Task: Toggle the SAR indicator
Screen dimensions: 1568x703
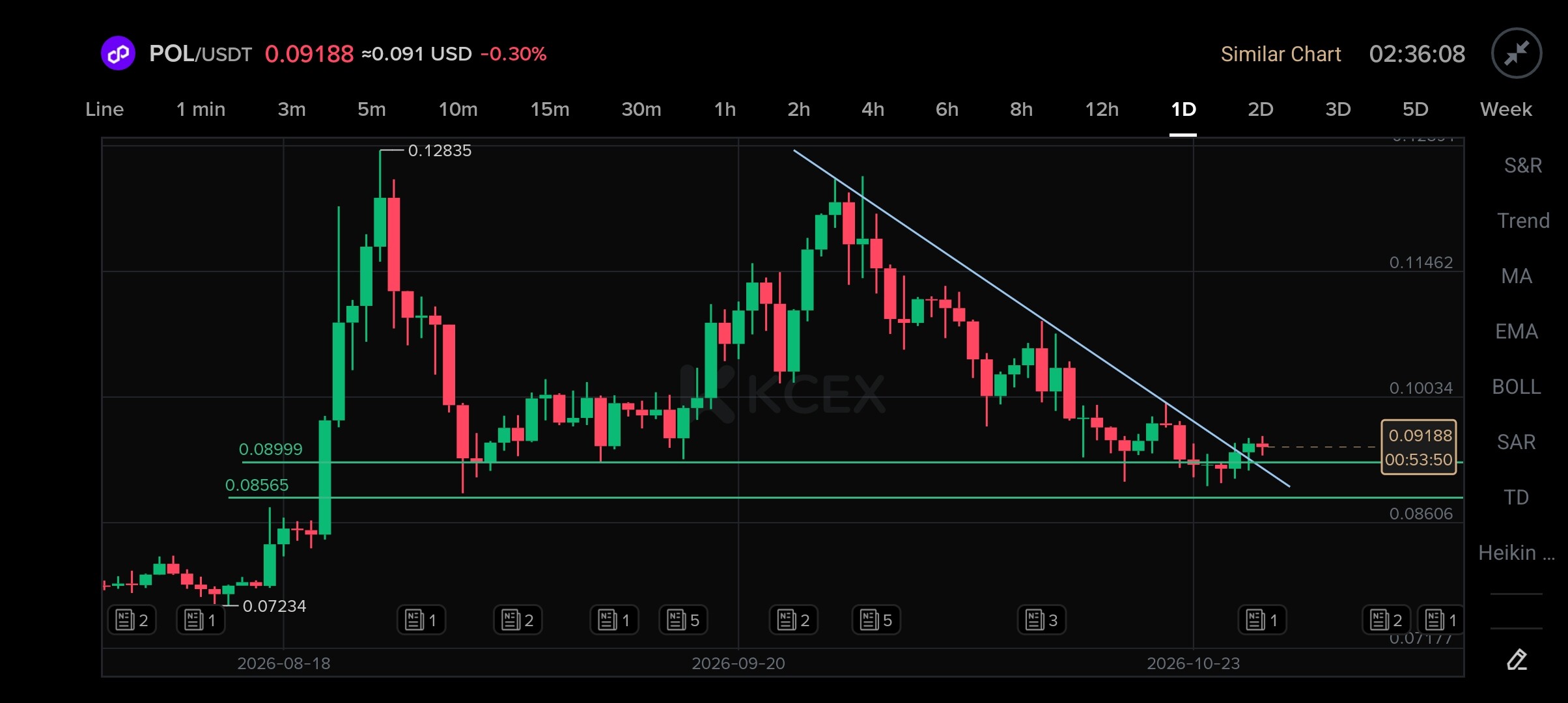Action: [1517, 442]
